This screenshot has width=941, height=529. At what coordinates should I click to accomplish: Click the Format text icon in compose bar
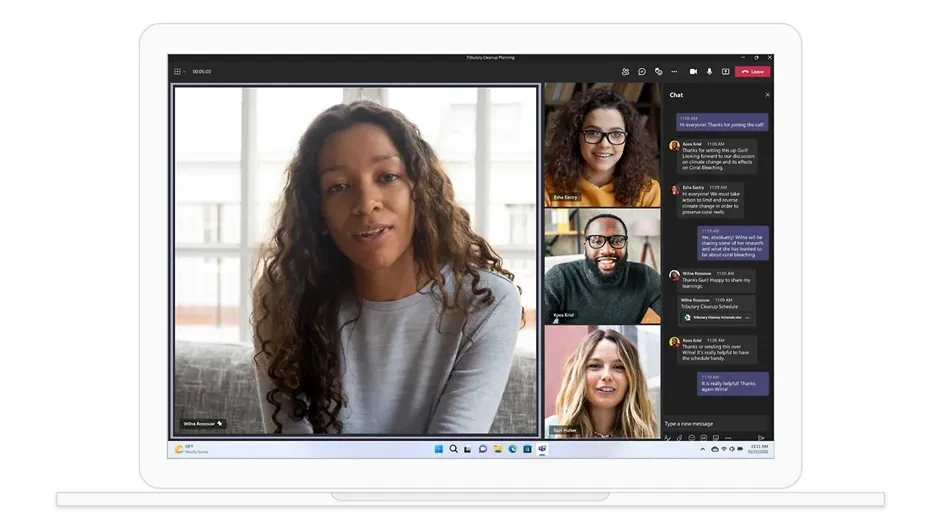668,438
